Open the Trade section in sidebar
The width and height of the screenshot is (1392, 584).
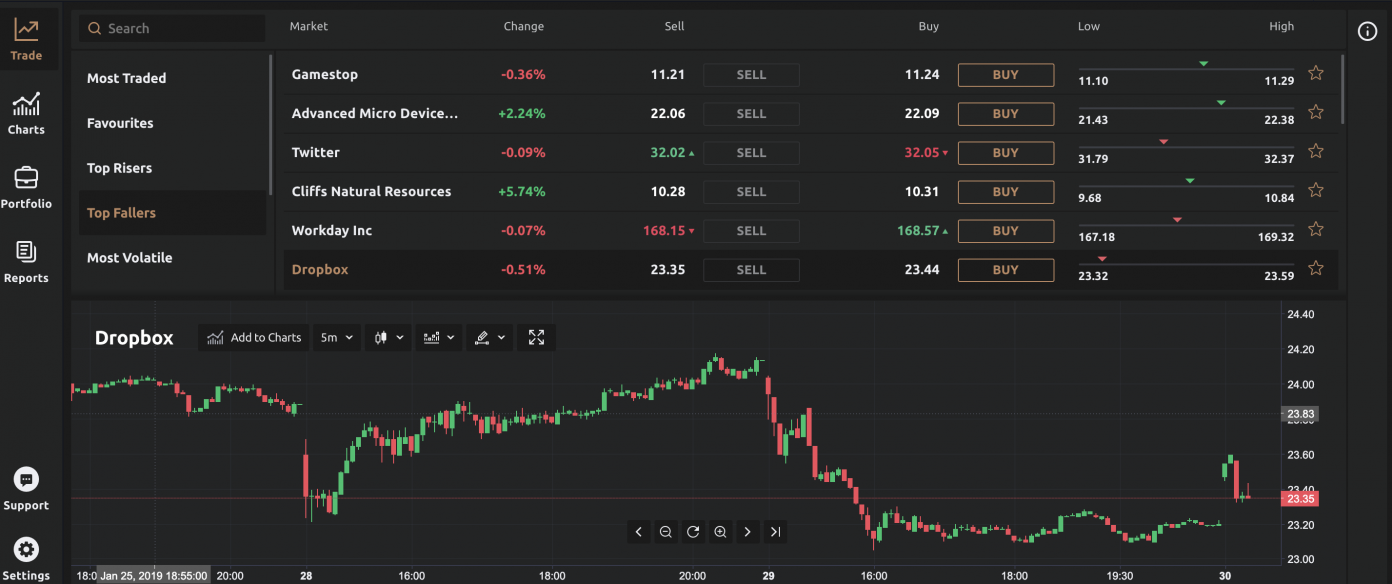[x=26, y=39]
